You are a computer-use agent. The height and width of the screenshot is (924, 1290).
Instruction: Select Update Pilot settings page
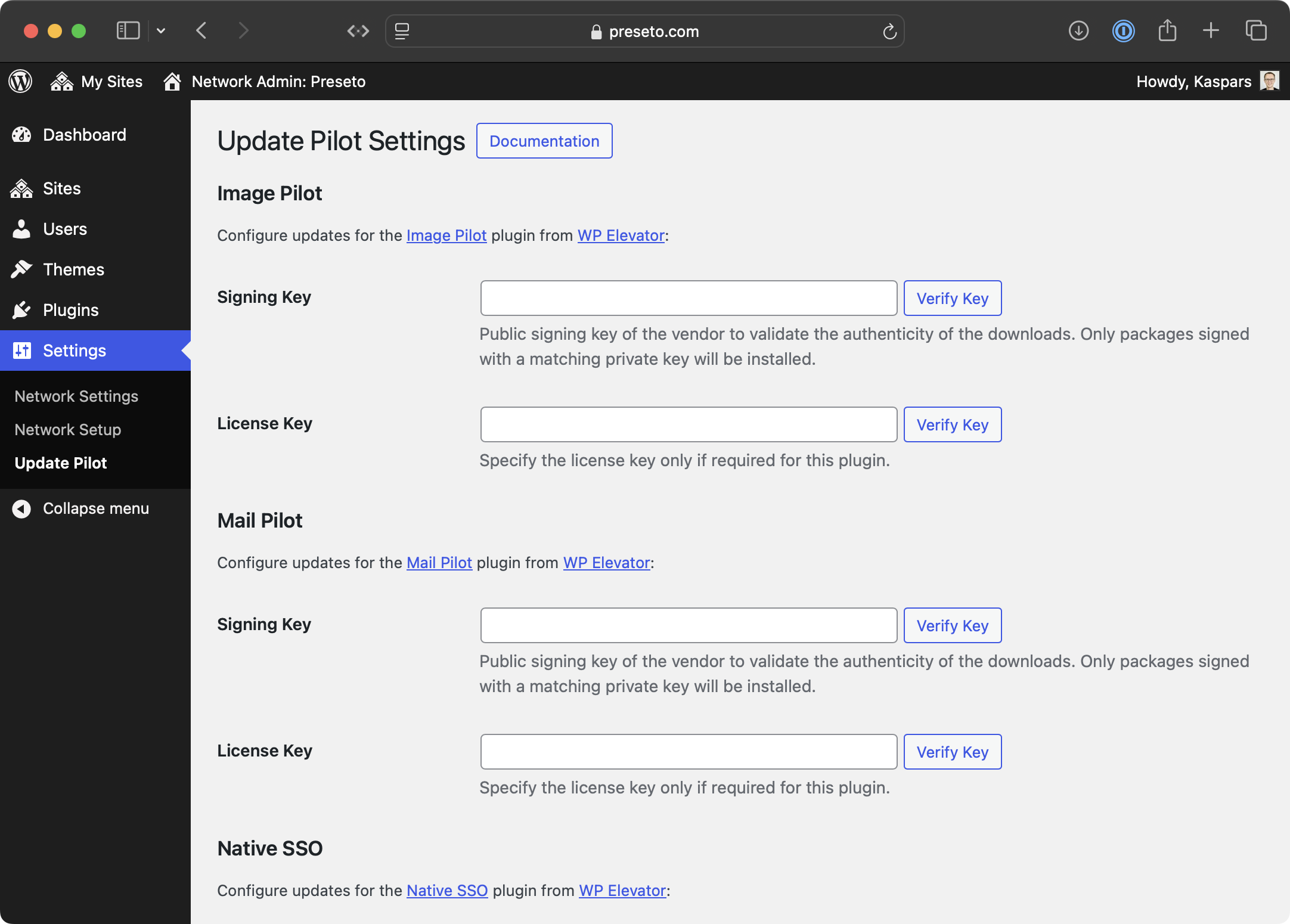59,462
